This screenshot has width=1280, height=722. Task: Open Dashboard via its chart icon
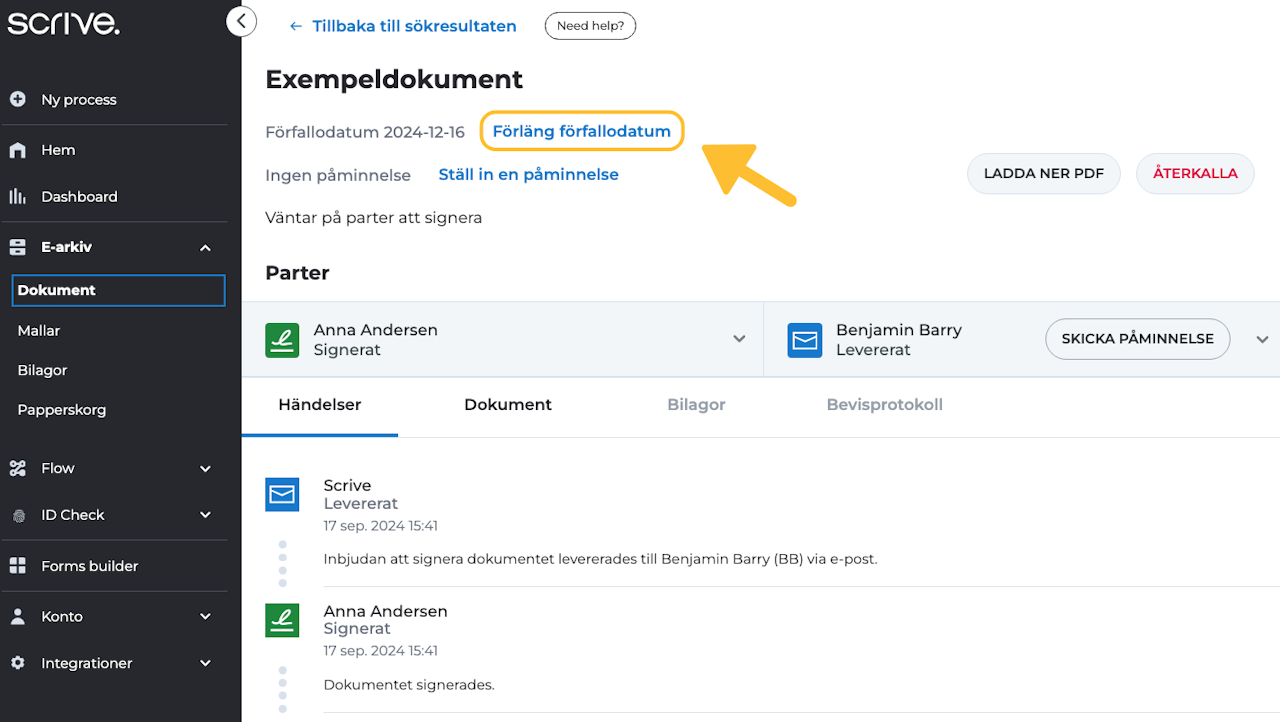[17, 197]
